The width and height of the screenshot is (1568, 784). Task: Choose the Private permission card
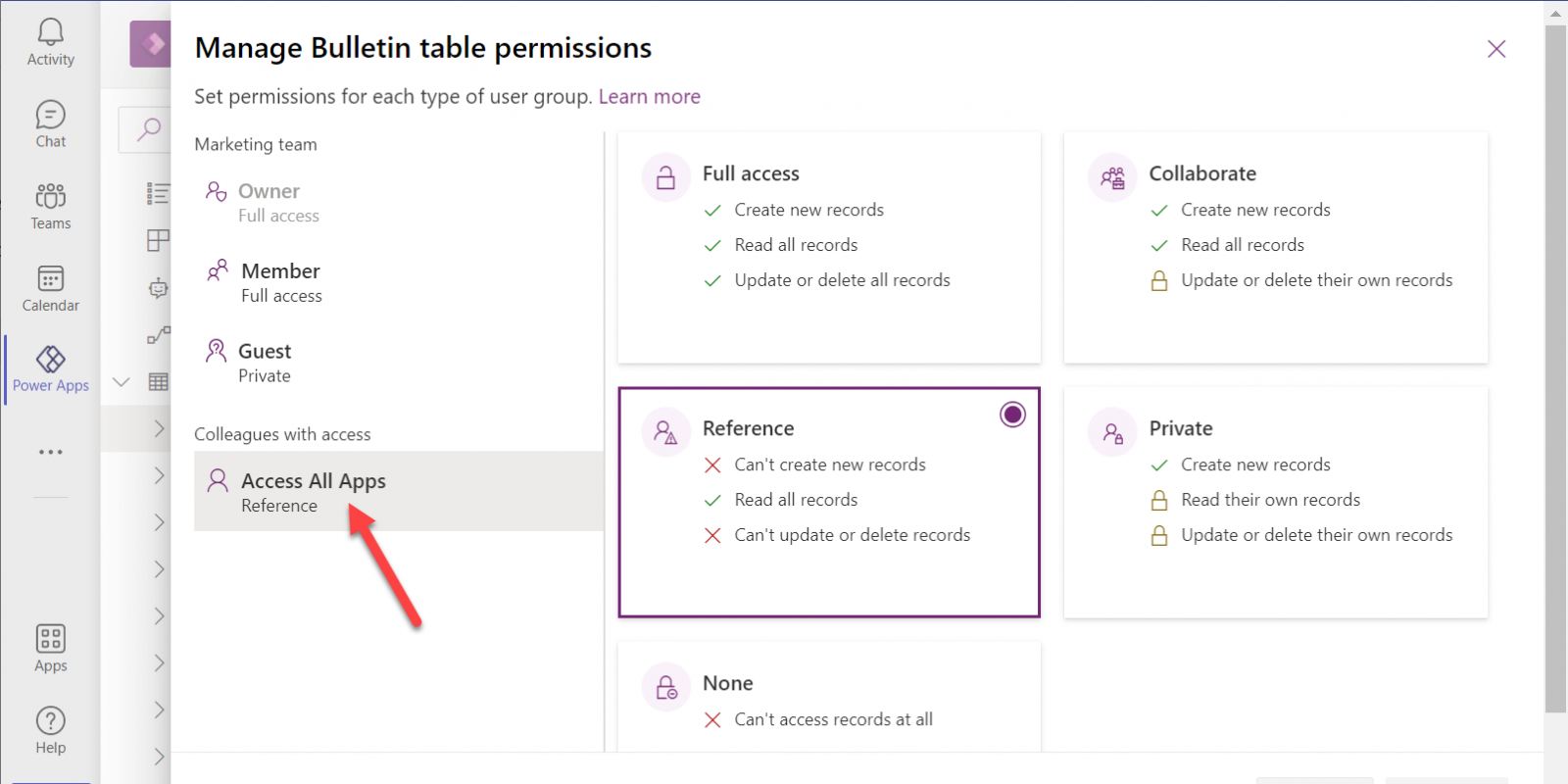pos(1275,502)
